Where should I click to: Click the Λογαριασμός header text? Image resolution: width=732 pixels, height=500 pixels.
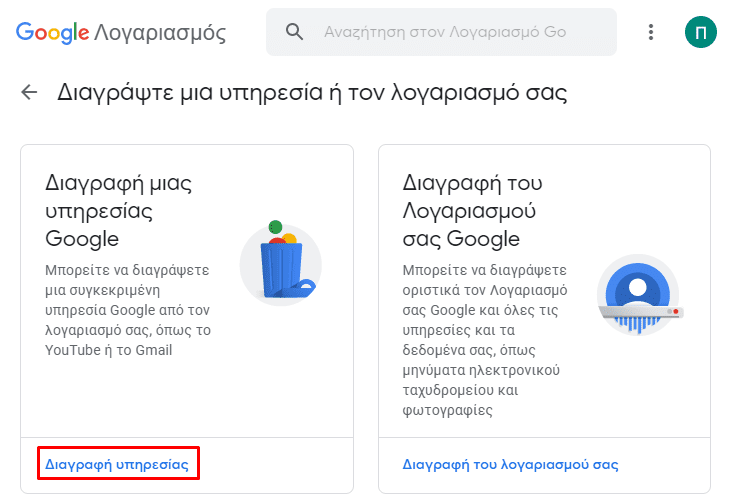160,33
